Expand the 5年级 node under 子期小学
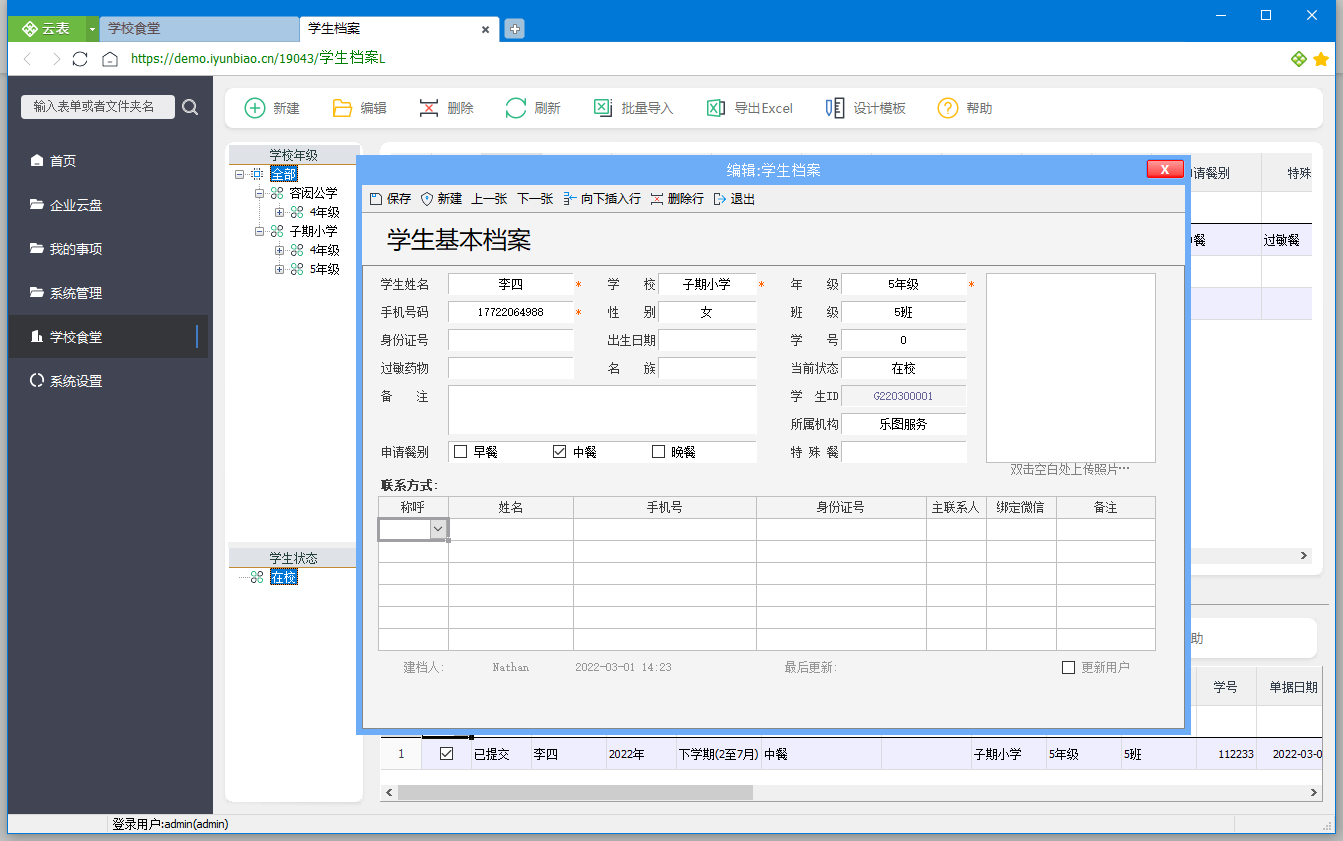The image size is (1343, 841). click(x=280, y=270)
